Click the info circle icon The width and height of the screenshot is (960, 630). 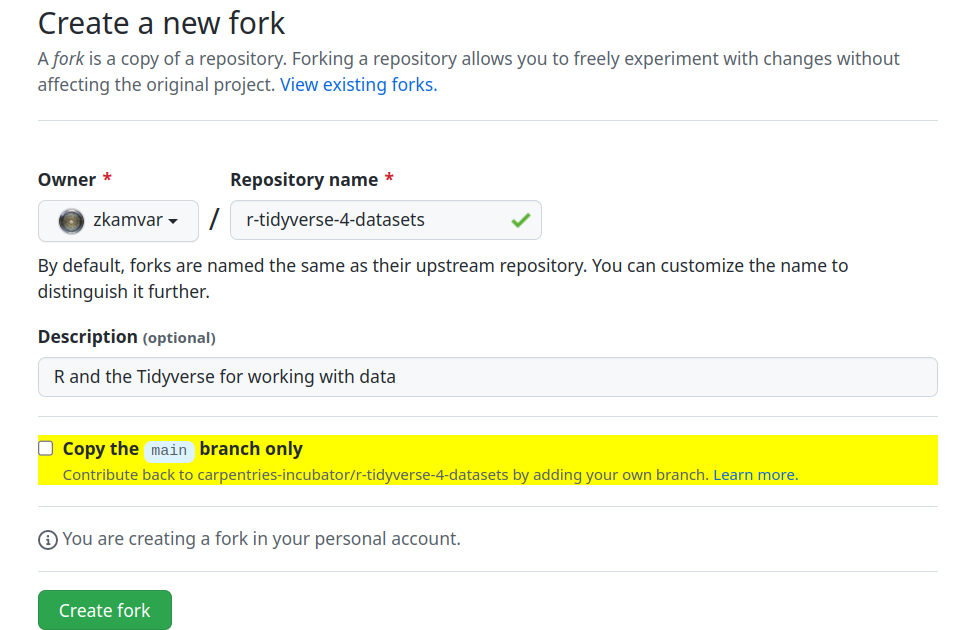tap(47, 539)
